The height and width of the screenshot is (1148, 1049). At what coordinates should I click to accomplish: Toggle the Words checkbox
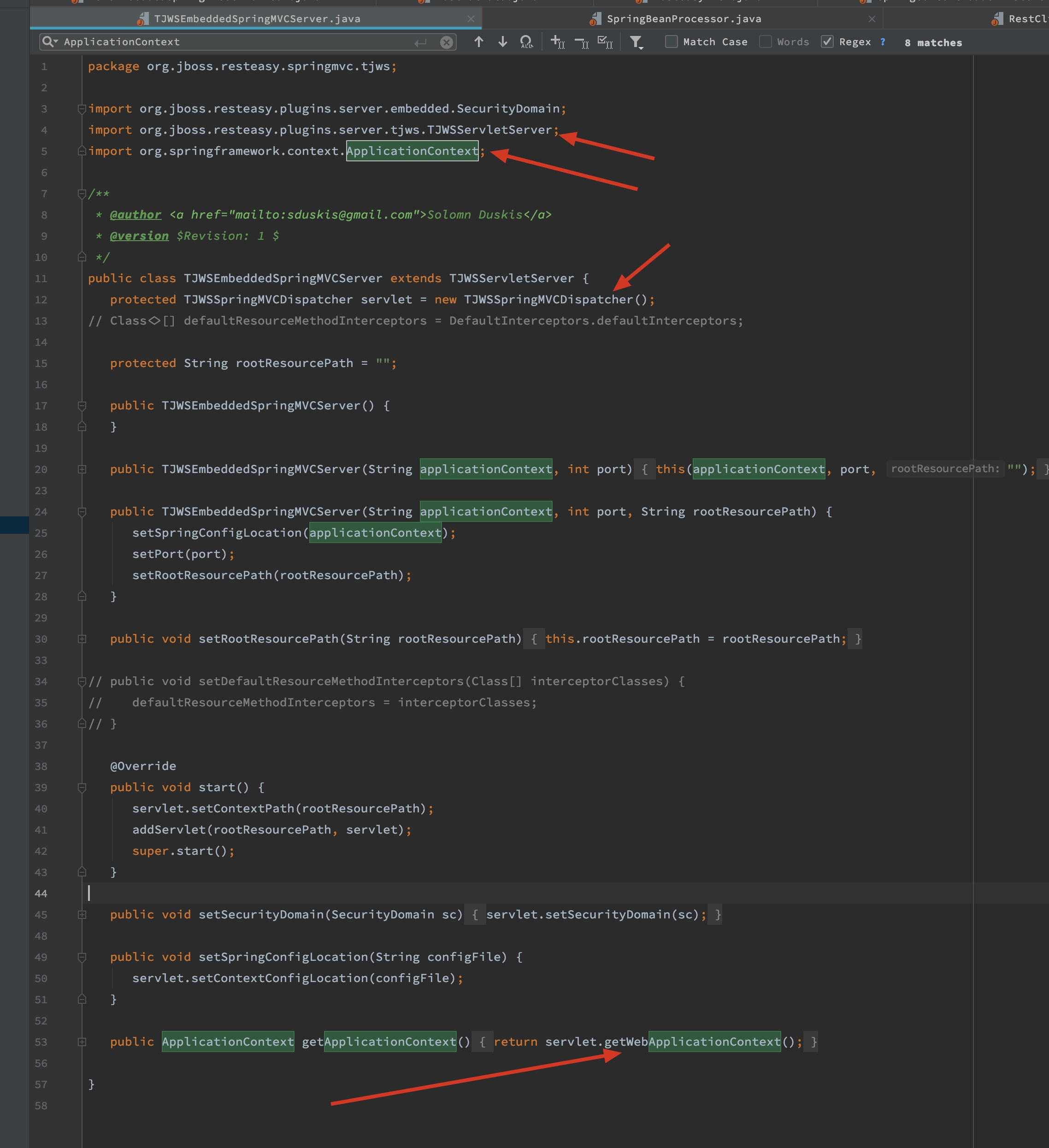(766, 41)
